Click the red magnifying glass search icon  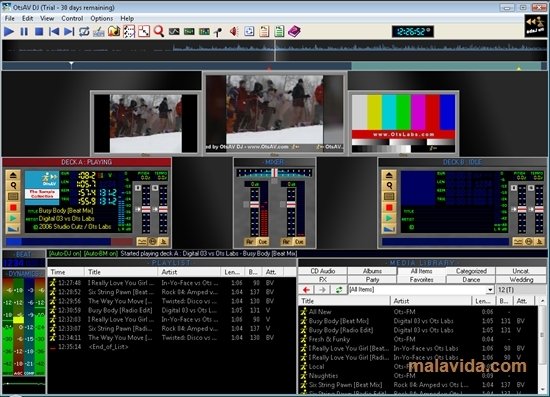pyautogui.click(x=159, y=31)
